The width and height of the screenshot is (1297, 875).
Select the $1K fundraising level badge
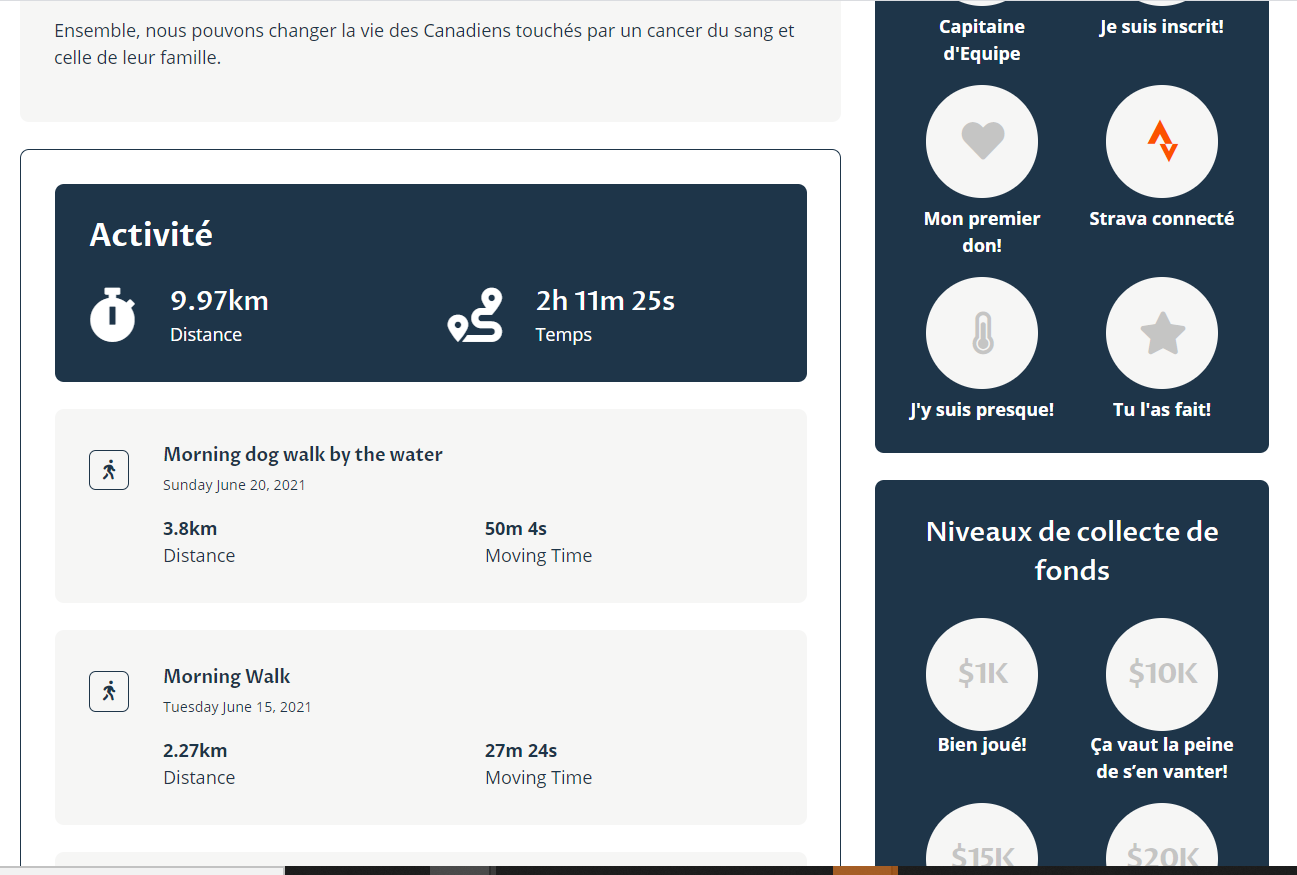click(982, 674)
